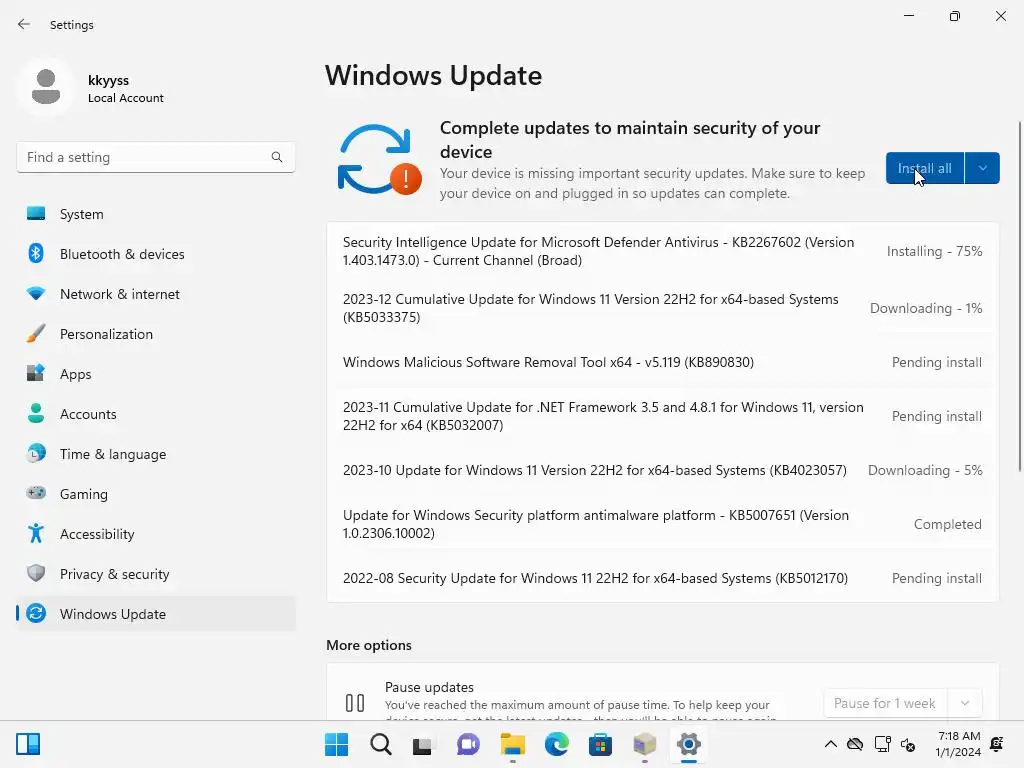This screenshot has width=1024, height=768.
Task: Click the Gaming controller icon
Action: click(36, 493)
